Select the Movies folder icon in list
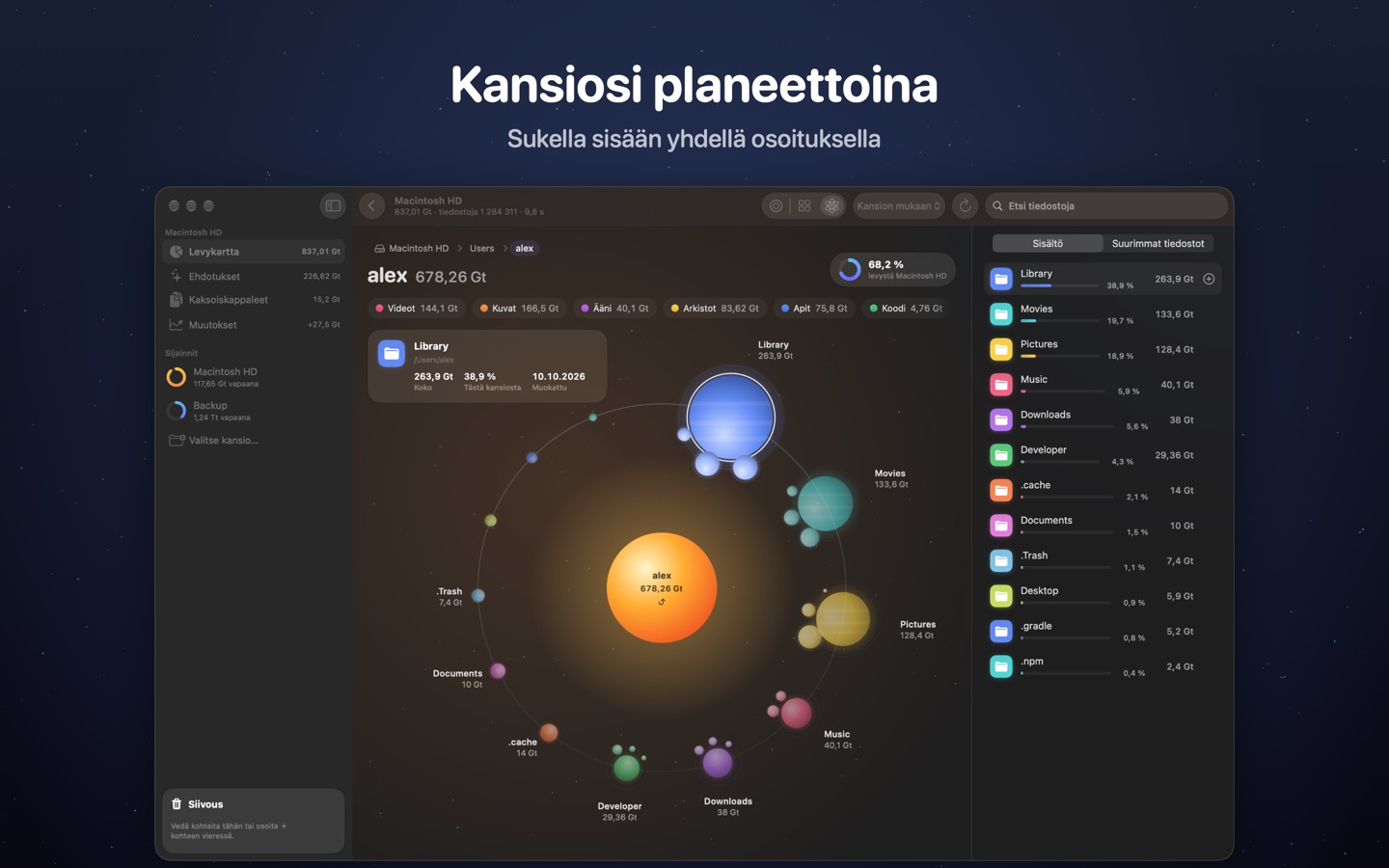This screenshot has height=868, width=1389. [x=1001, y=314]
